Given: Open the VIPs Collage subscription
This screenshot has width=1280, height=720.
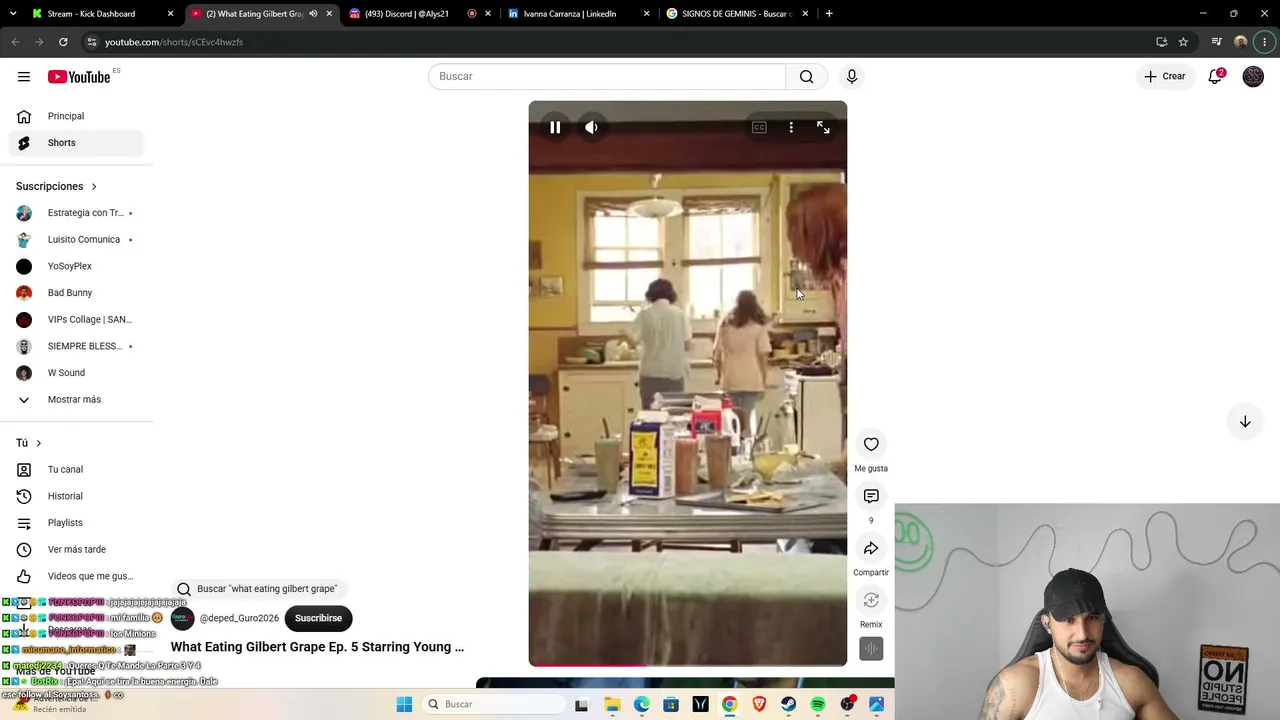Looking at the screenshot, I should (76, 320).
